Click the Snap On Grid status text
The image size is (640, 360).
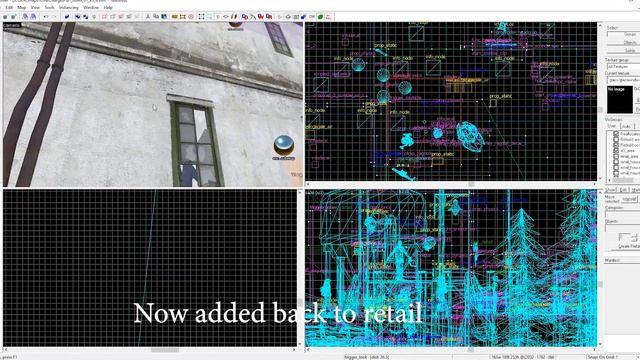(602, 357)
